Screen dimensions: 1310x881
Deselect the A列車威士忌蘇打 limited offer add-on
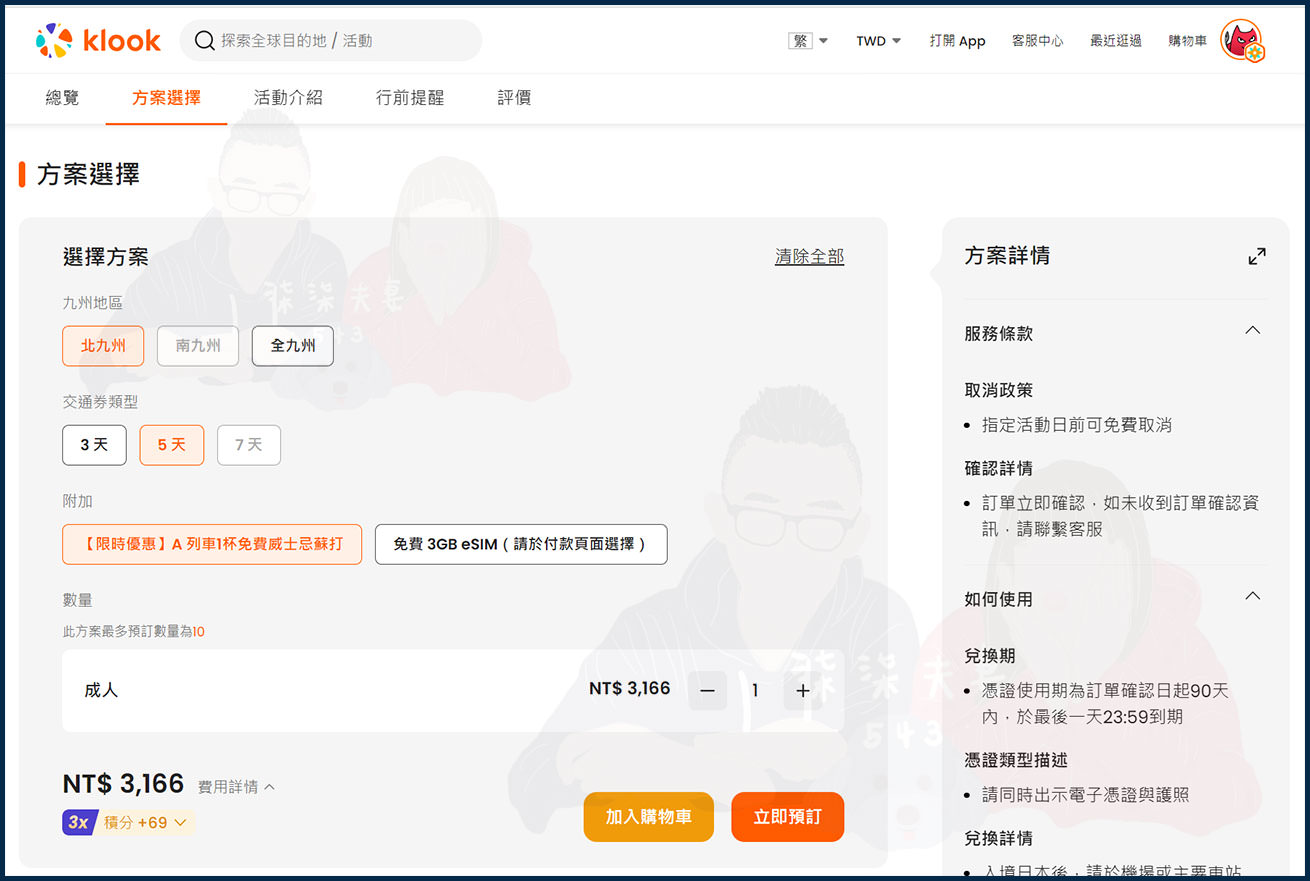tap(212, 544)
